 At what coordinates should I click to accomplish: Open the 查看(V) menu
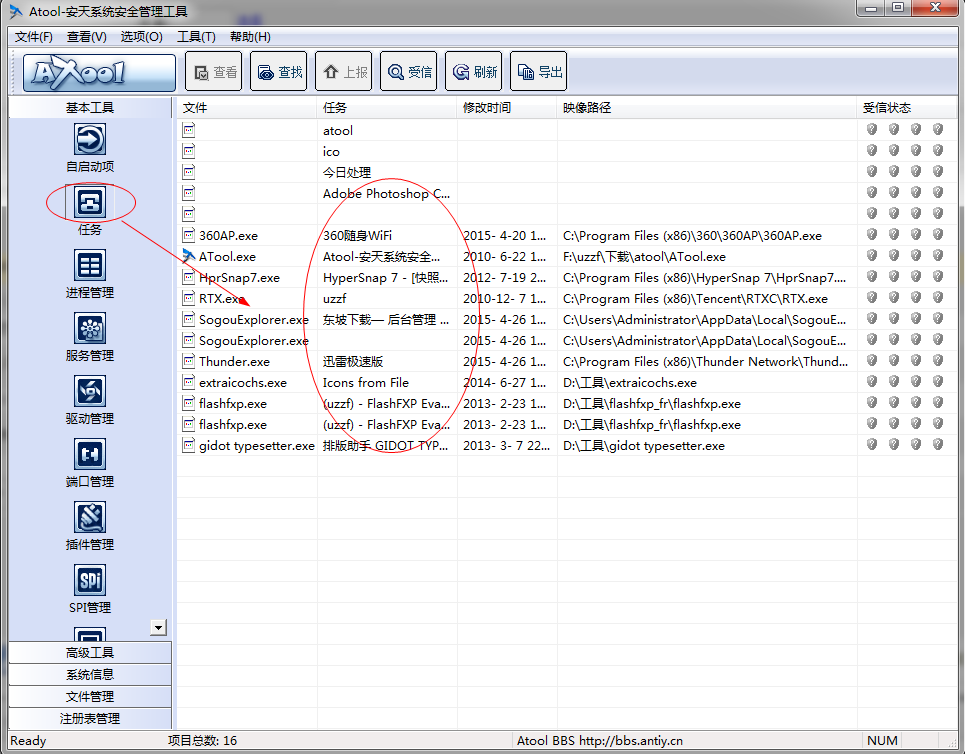click(x=87, y=37)
